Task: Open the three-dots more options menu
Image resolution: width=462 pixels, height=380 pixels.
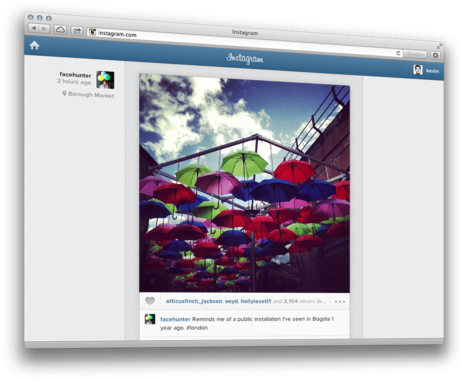Action: coord(340,302)
